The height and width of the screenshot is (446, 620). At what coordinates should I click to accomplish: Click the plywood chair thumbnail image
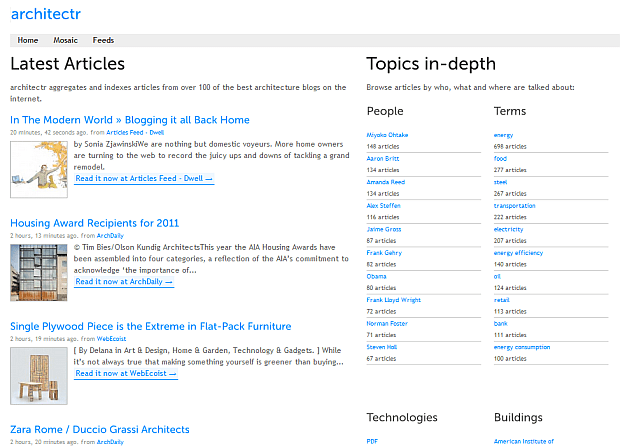tap(39, 375)
